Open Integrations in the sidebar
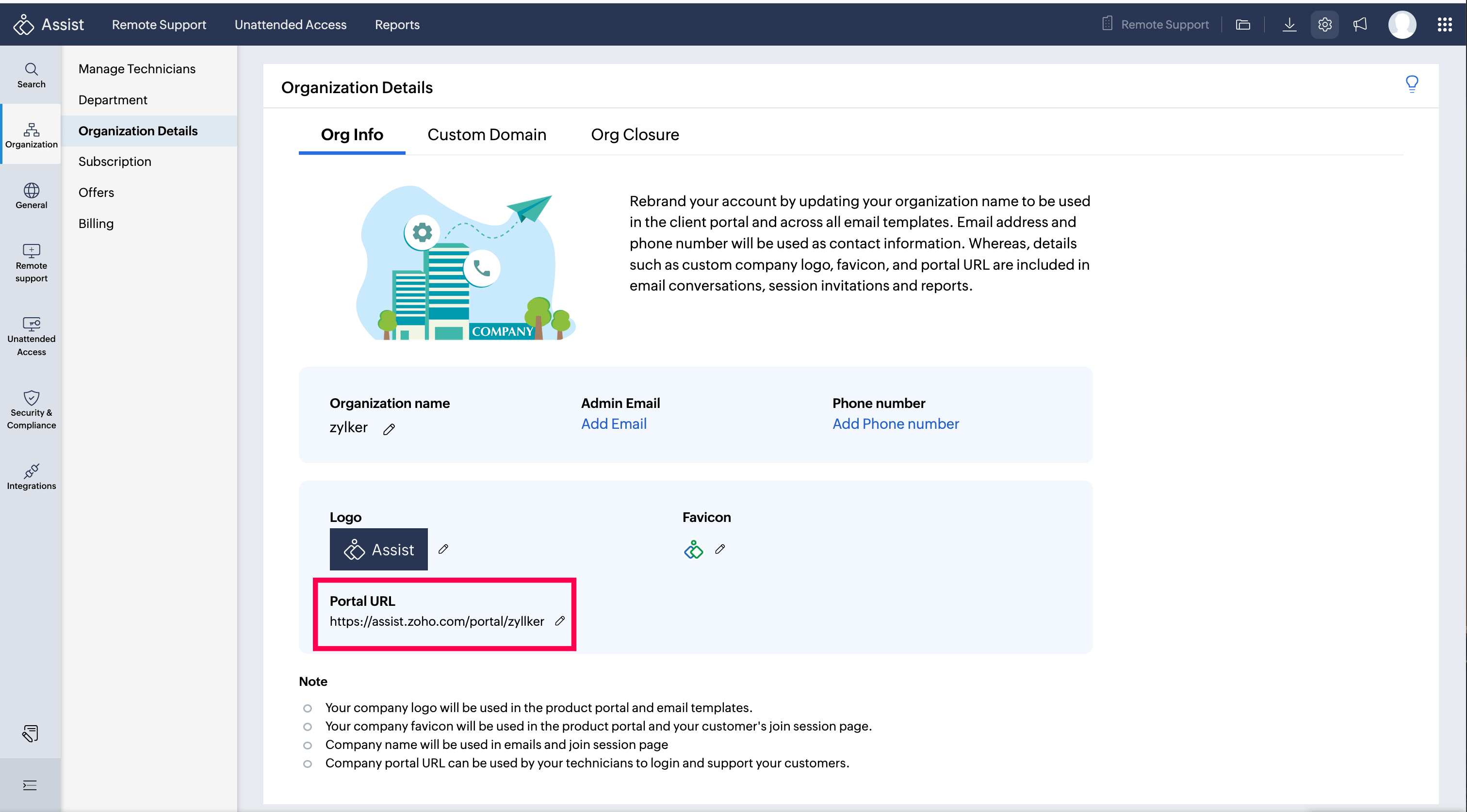Screen dimensions: 1467x812 [32, 477]
